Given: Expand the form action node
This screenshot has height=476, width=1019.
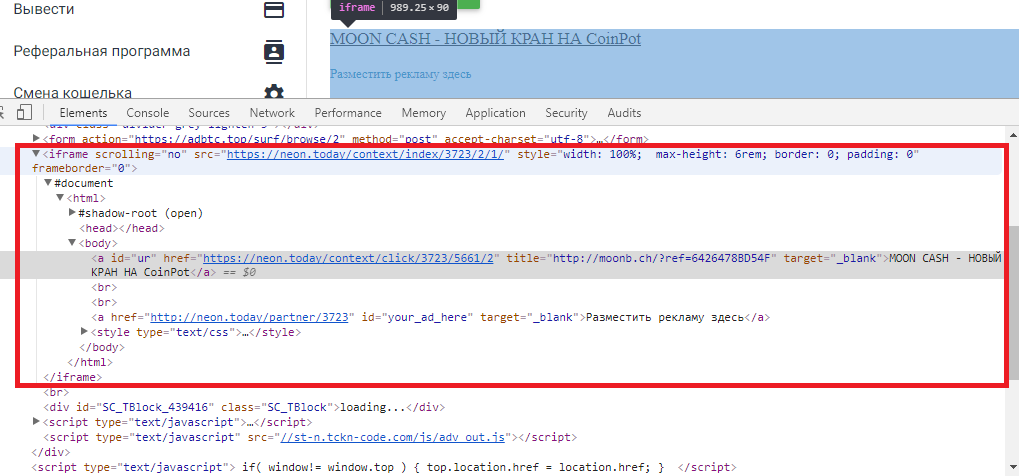Looking at the screenshot, I should coord(36,138).
